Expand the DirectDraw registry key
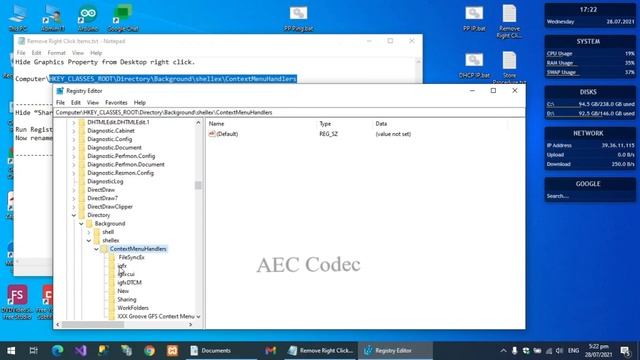Screen dimensions: 640x360 click(74, 190)
